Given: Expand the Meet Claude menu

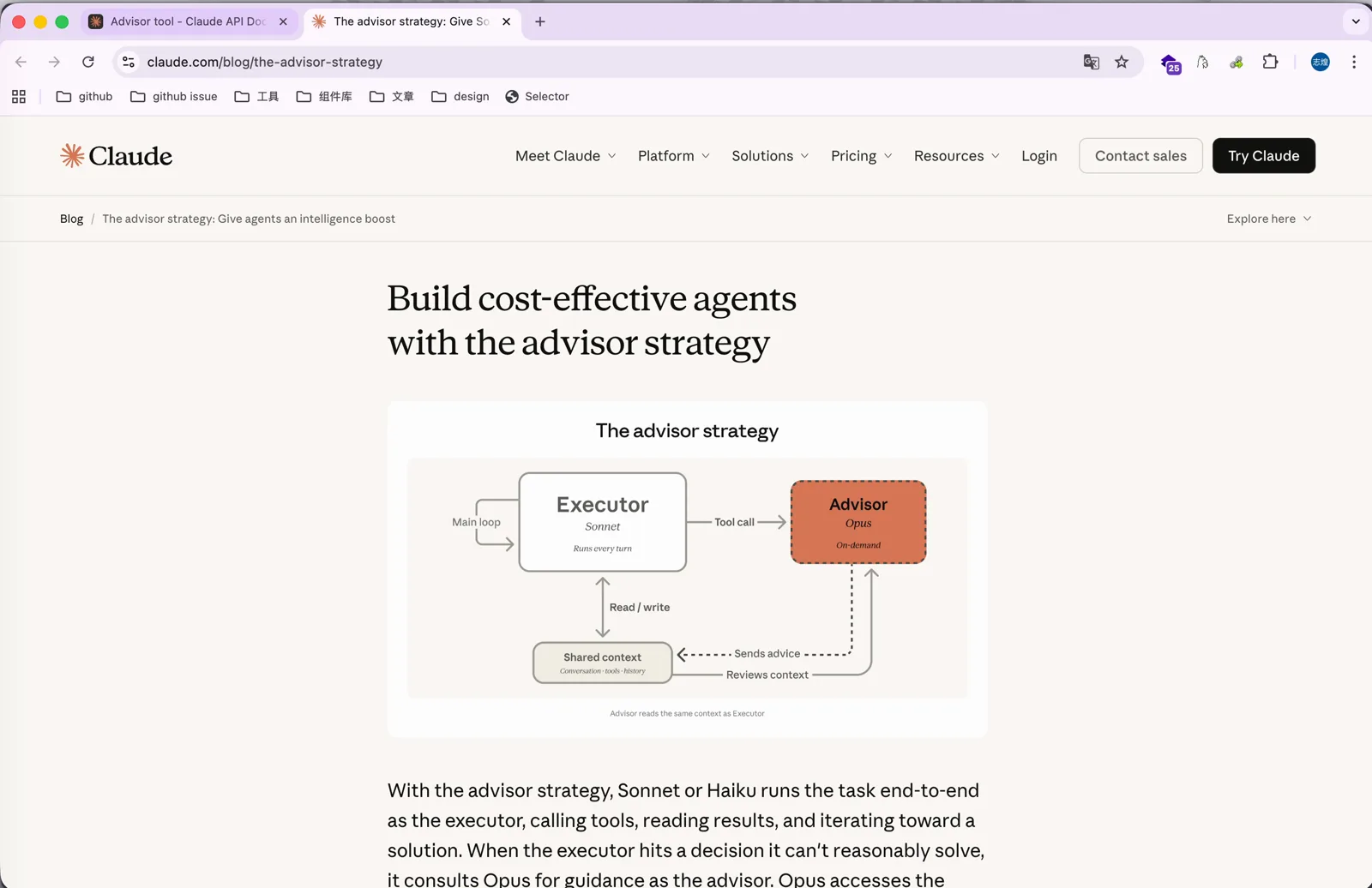Looking at the screenshot, I should [566, 156].
